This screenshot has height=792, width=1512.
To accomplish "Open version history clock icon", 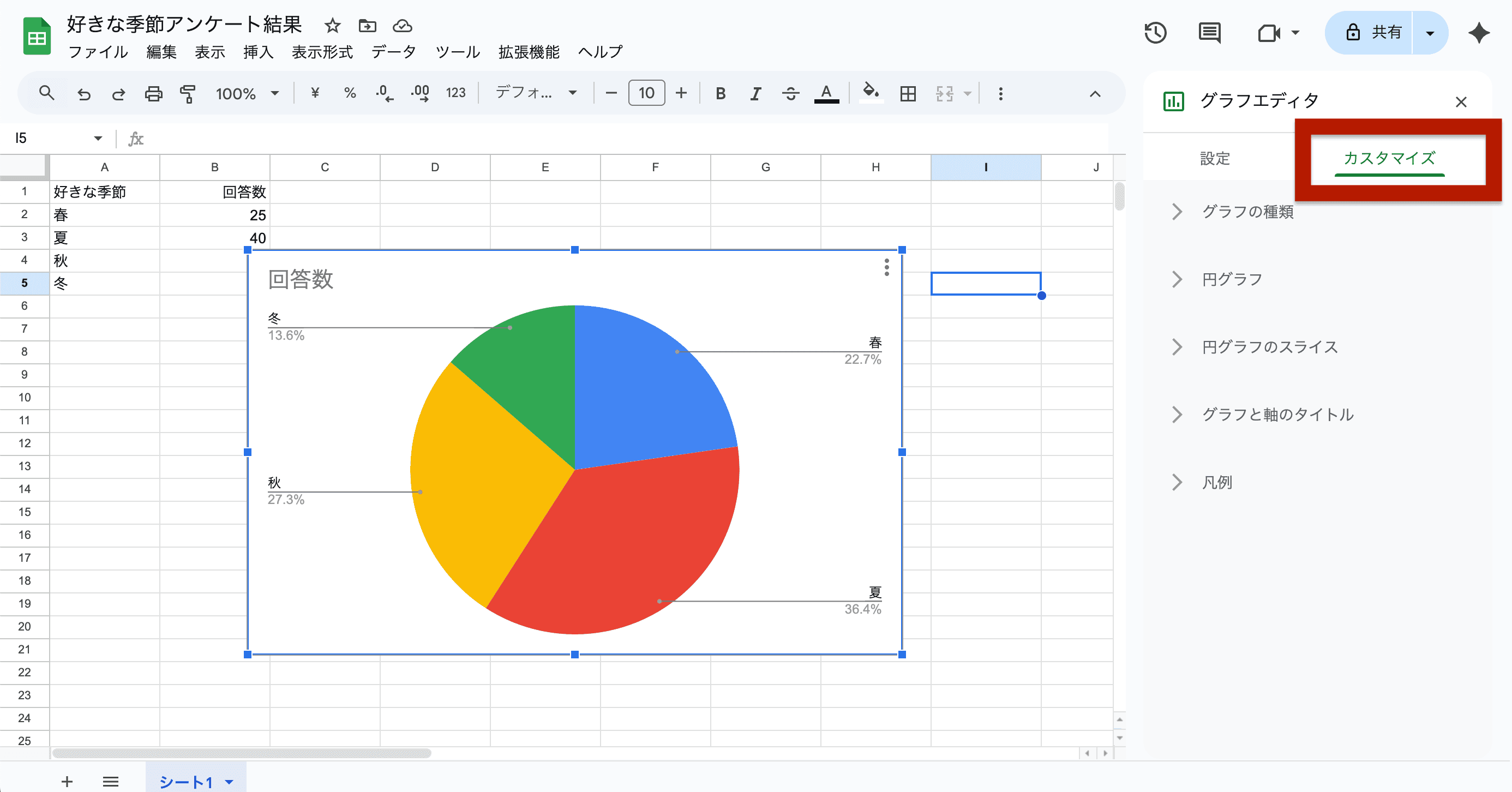I will tap(1155, 33).
